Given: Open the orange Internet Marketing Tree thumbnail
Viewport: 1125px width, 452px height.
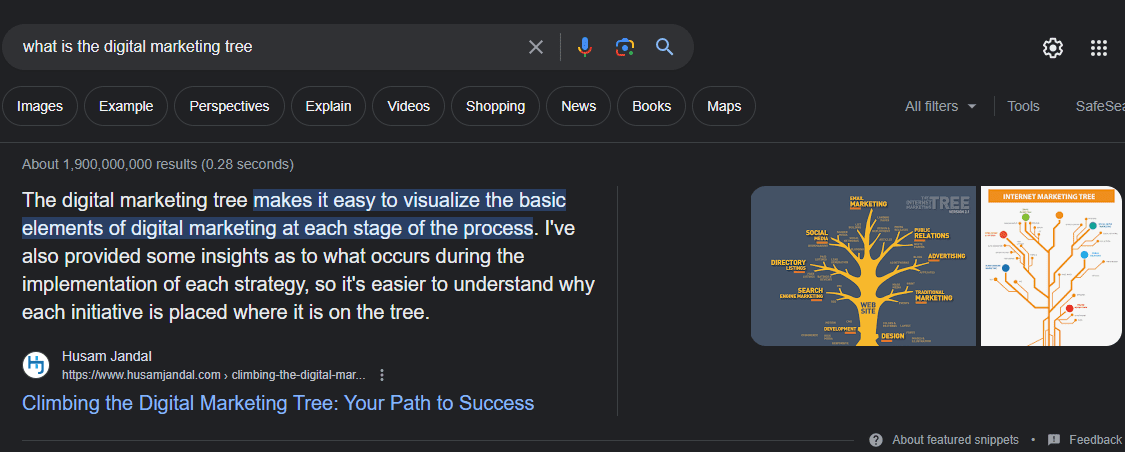Looking at the screenshot, I should coord(1051,266).
